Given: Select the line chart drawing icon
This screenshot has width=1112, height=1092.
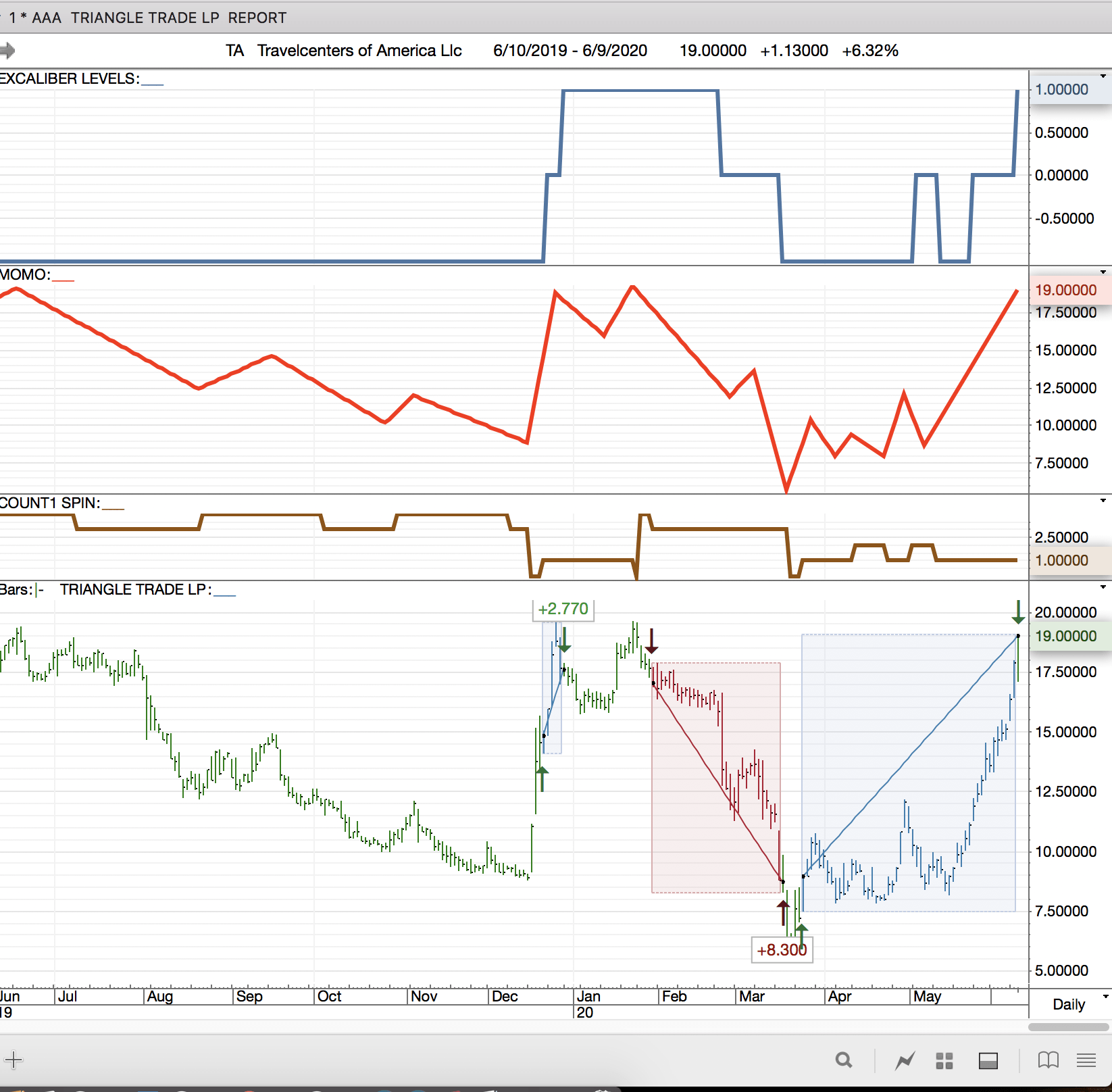Looking at the screenshot, I should 905,1060.
